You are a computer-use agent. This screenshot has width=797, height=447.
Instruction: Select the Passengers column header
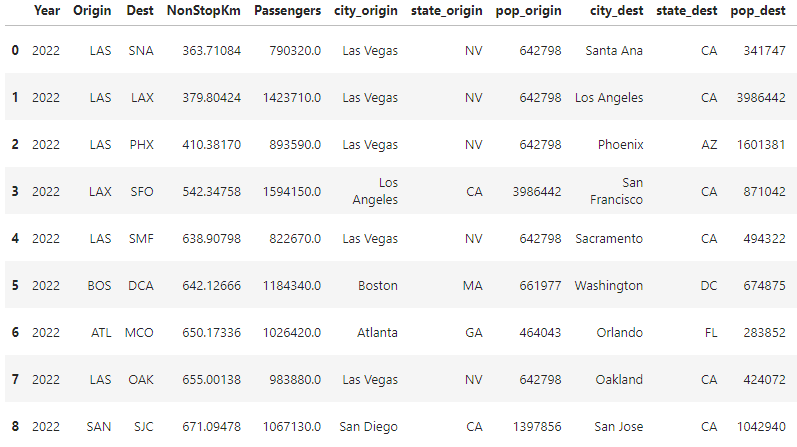[x=288, y=11]
